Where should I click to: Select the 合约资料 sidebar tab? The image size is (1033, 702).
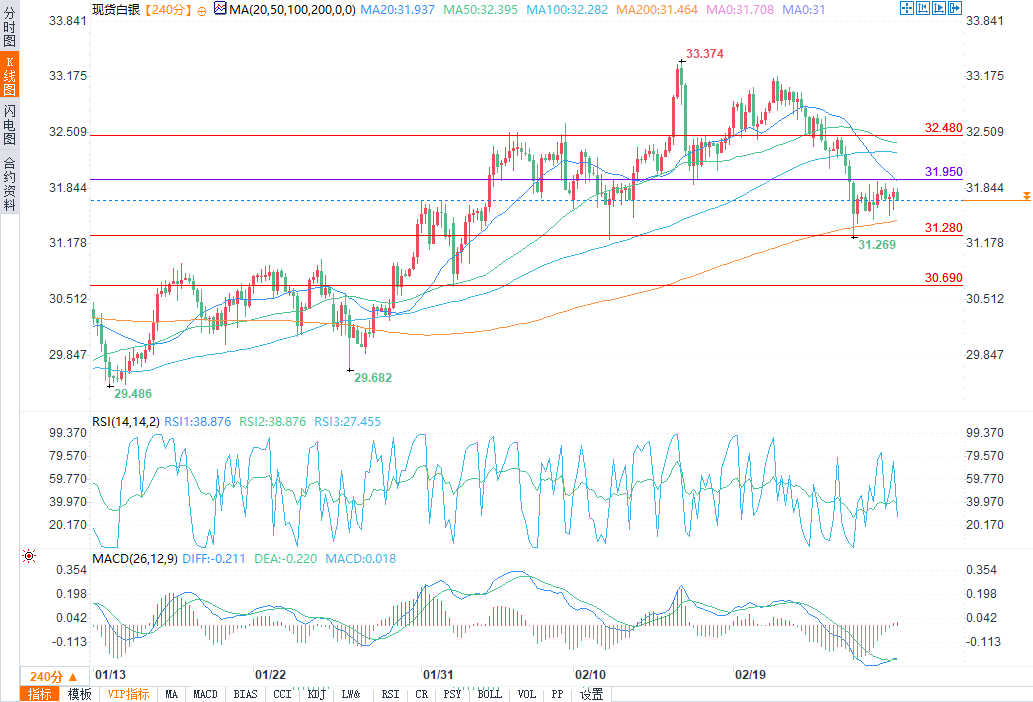point(9,183)
